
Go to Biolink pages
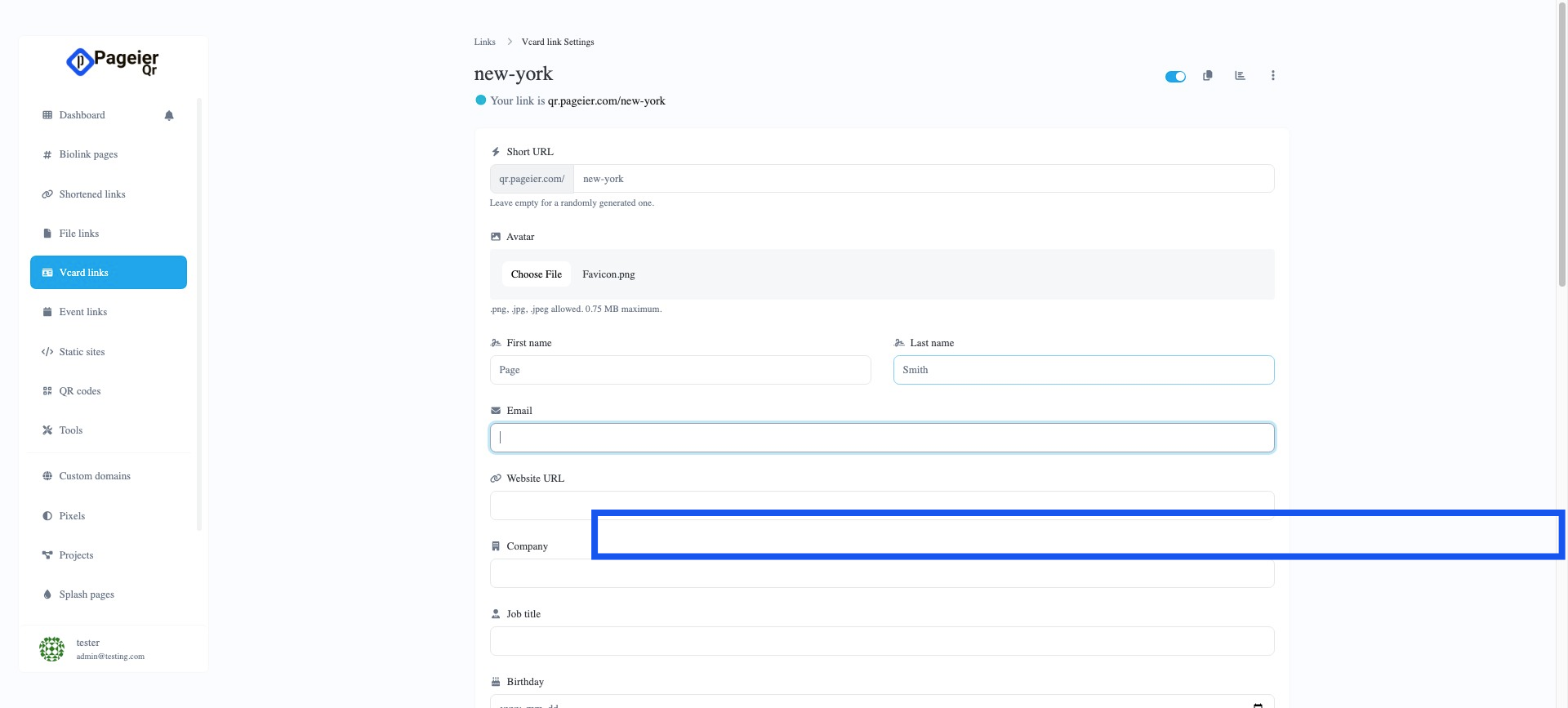pyautogui.click(x=88, y=154)
